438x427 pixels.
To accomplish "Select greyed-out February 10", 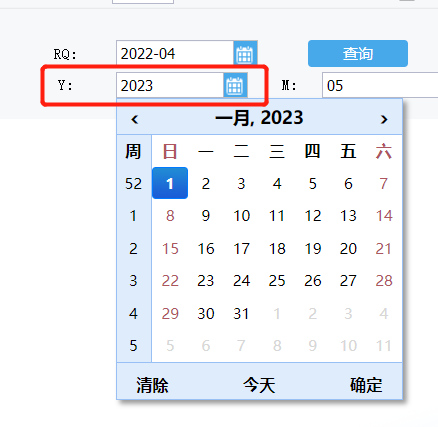I will click(348, 346).
